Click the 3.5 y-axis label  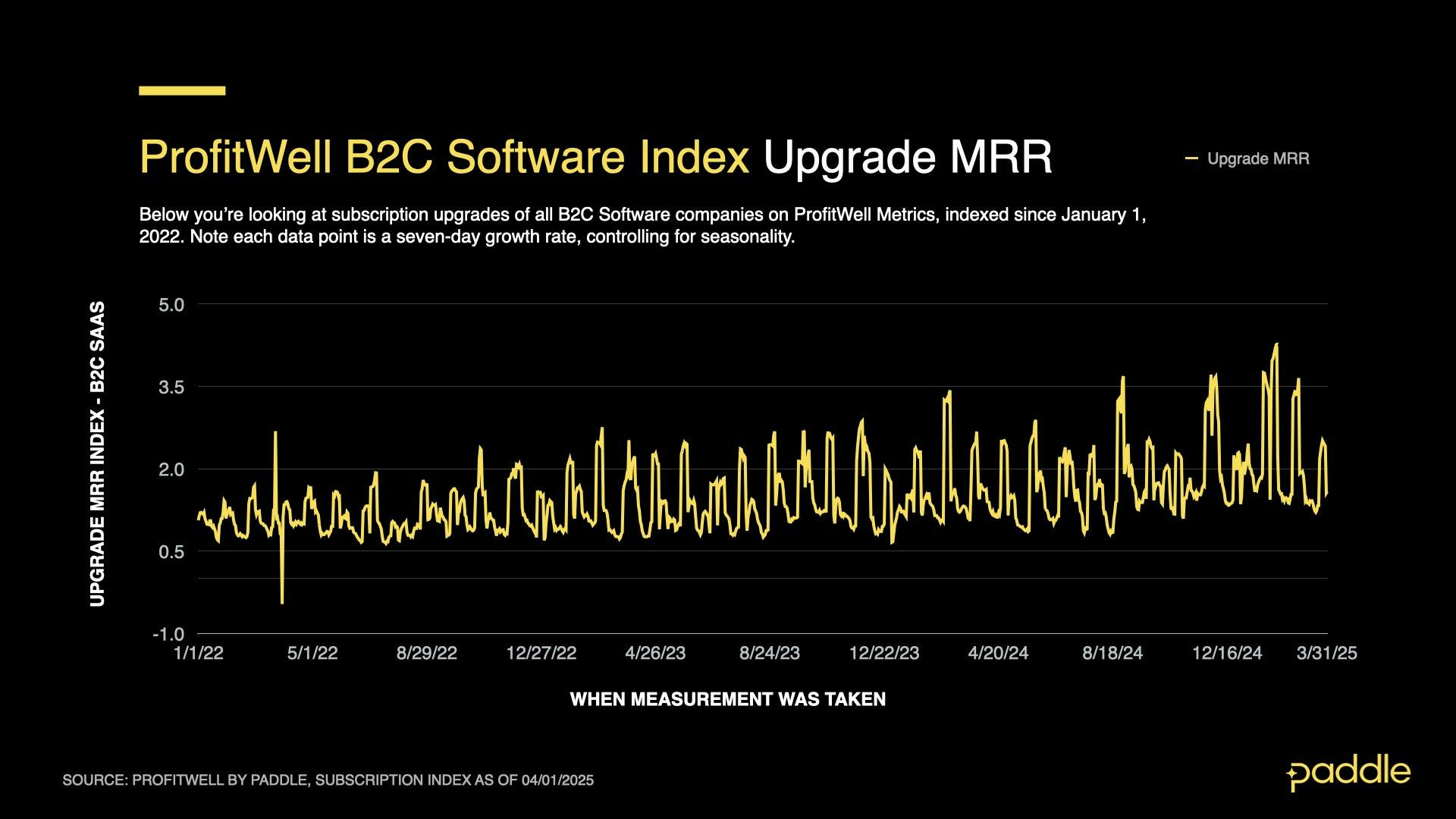pyautogui.click(x=171, y=388)
